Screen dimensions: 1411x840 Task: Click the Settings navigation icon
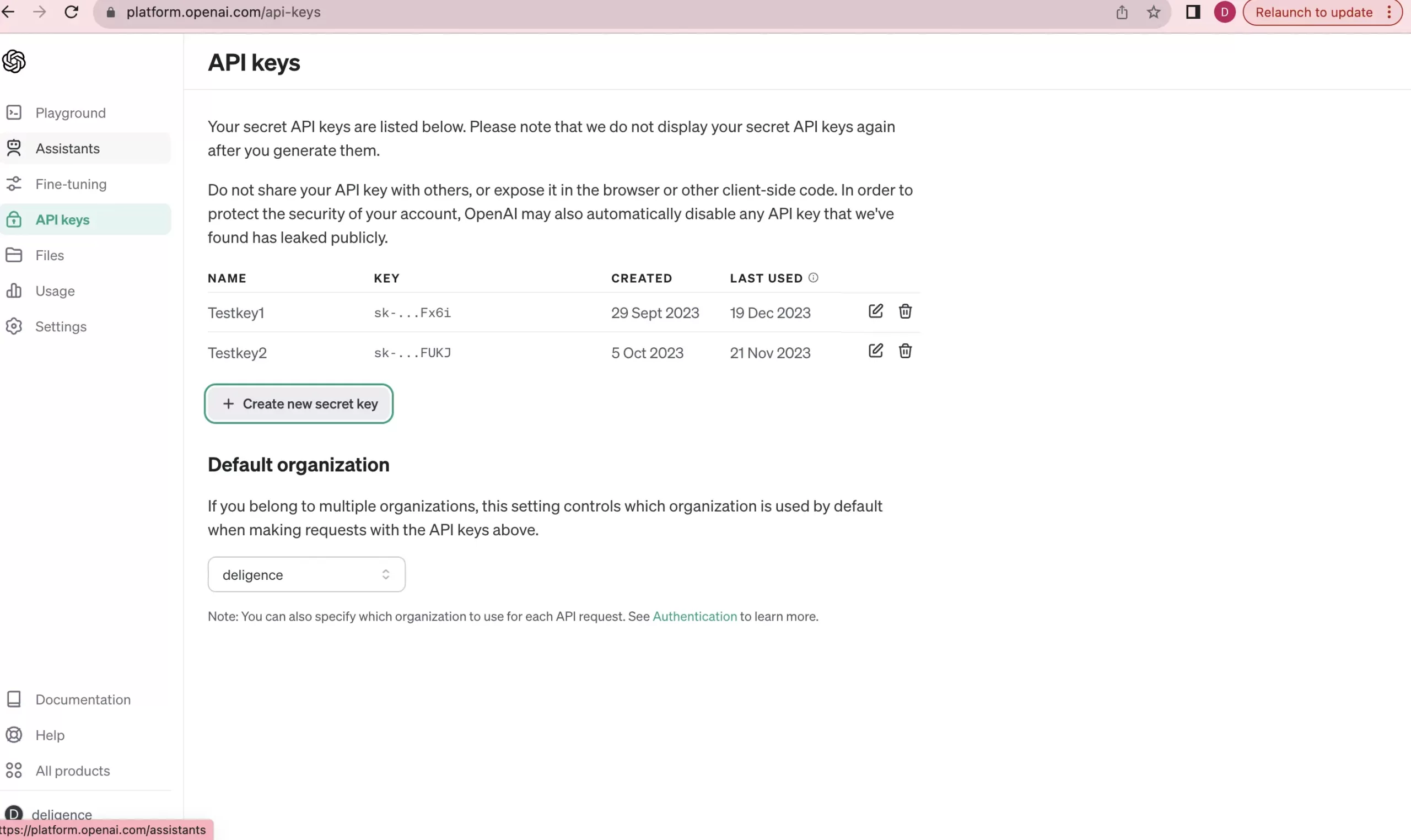(x=14, y=326)
